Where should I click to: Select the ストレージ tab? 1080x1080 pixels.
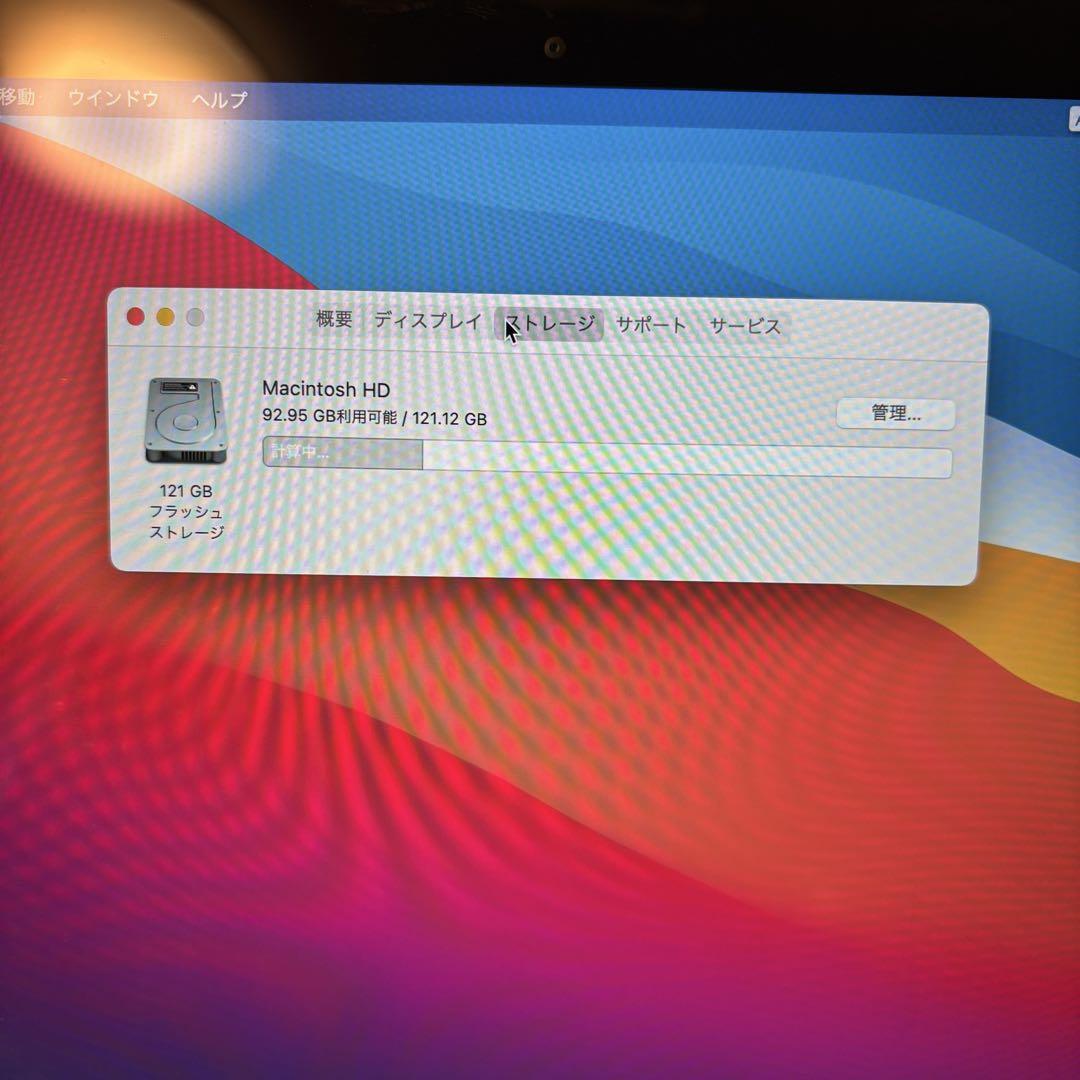tap(549, 324)
